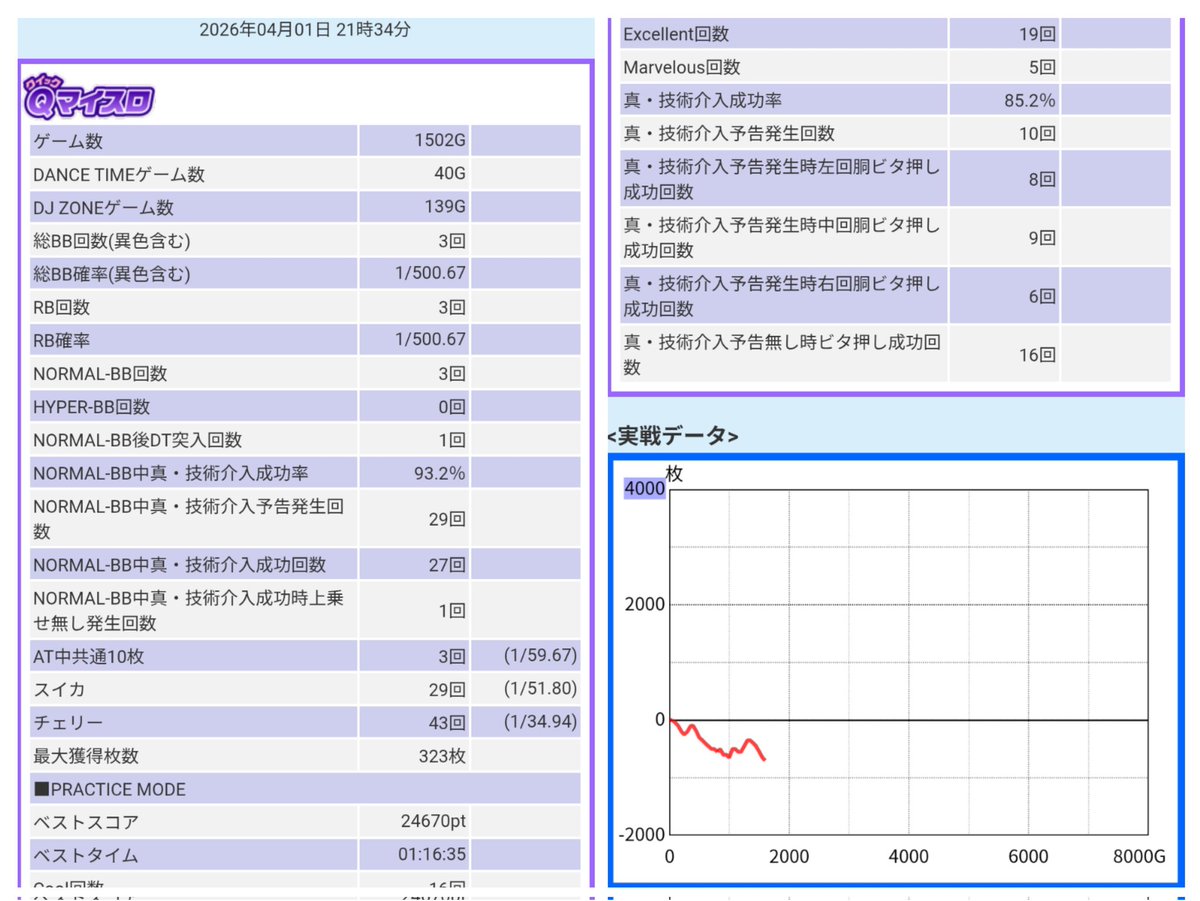The width and height of the screenshot is (1200, 901).
Task: Click the 5回 Marvelous count value
Action: click(x=1043, y=67)
